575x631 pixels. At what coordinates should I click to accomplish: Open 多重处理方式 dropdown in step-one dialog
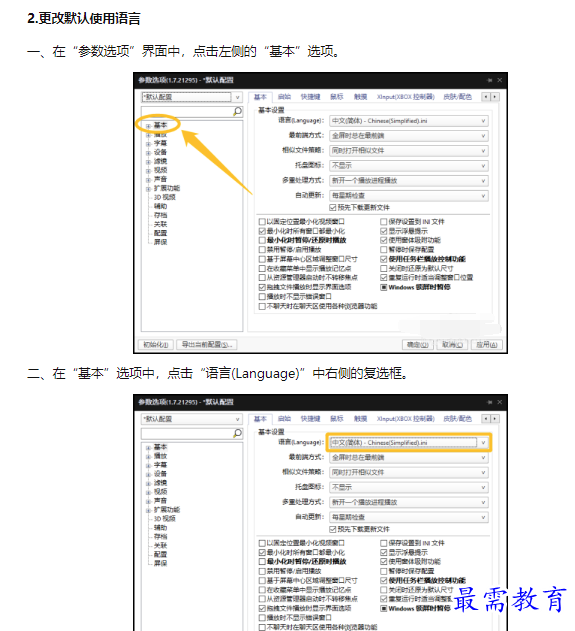click(409, 181)
